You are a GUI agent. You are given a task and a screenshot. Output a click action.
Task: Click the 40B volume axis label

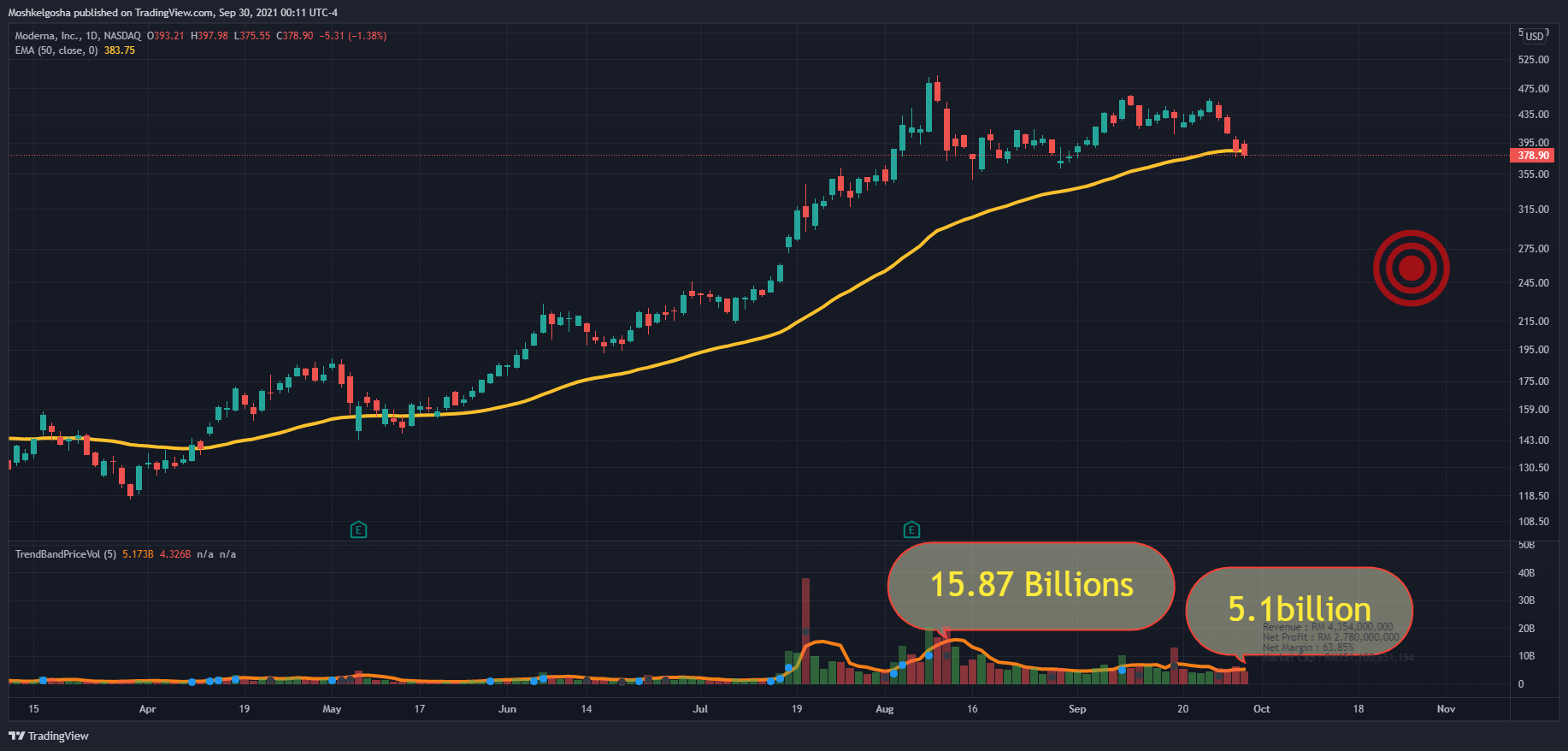(1526, 573)
